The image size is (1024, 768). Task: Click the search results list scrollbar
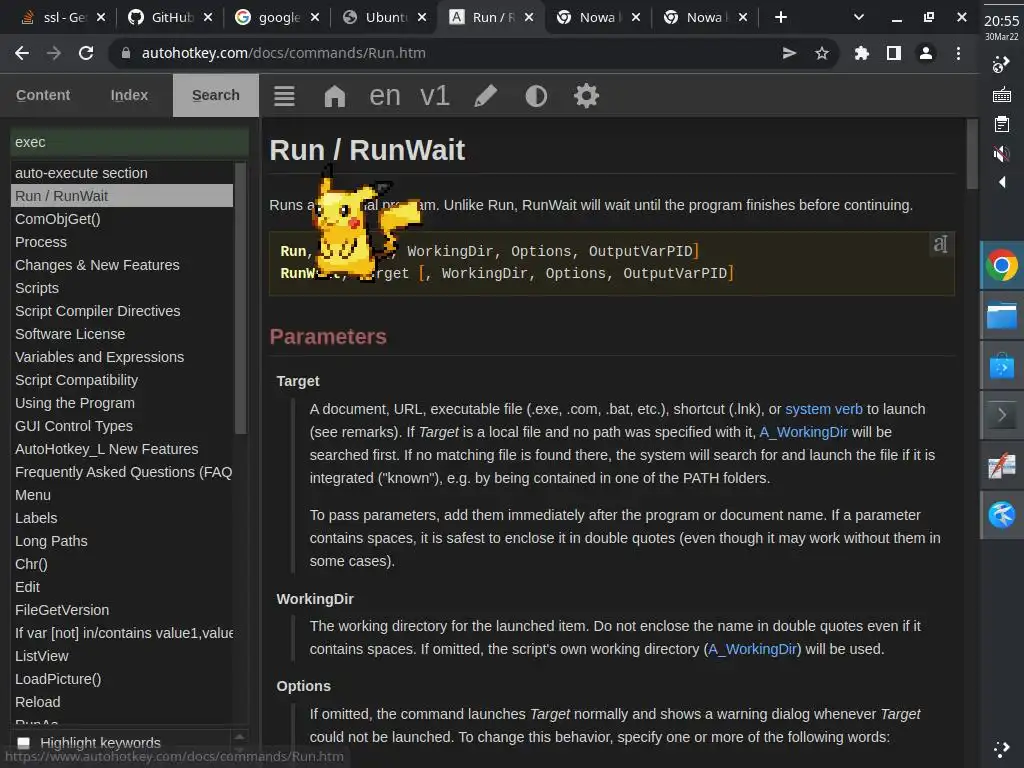click(x=240, y=298)
